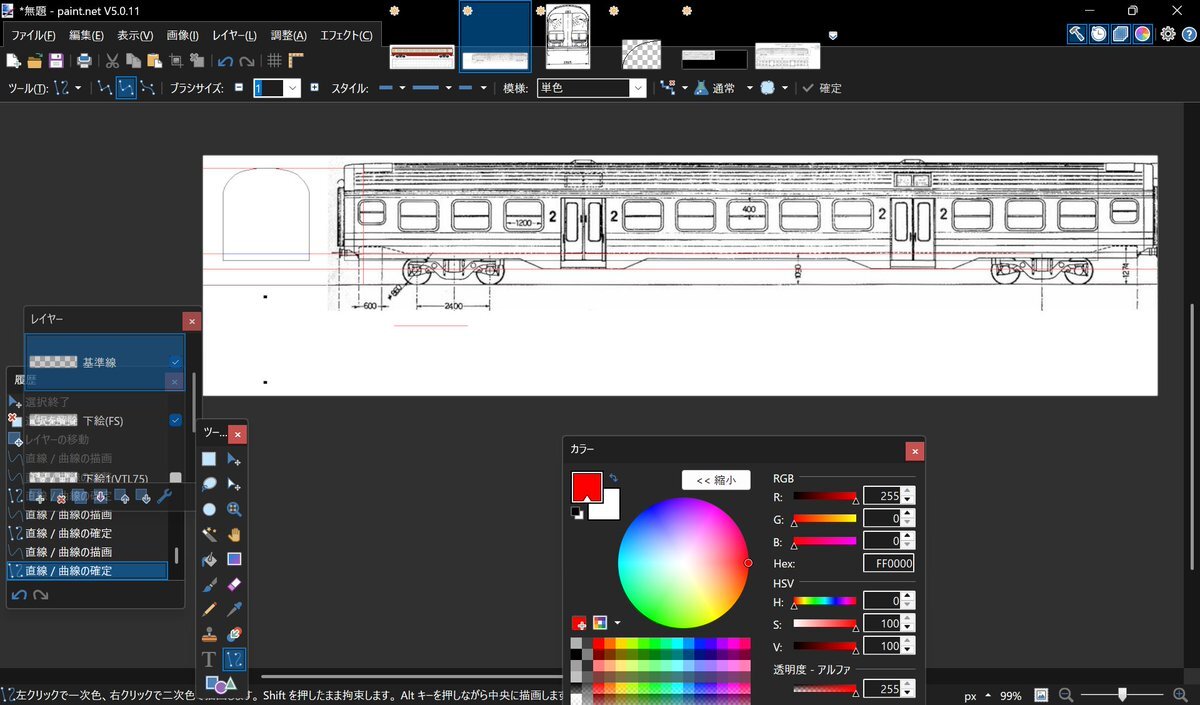Select the Pan hand tool
The height and width of the screenshot is (705, 1200).
(234, 534)
